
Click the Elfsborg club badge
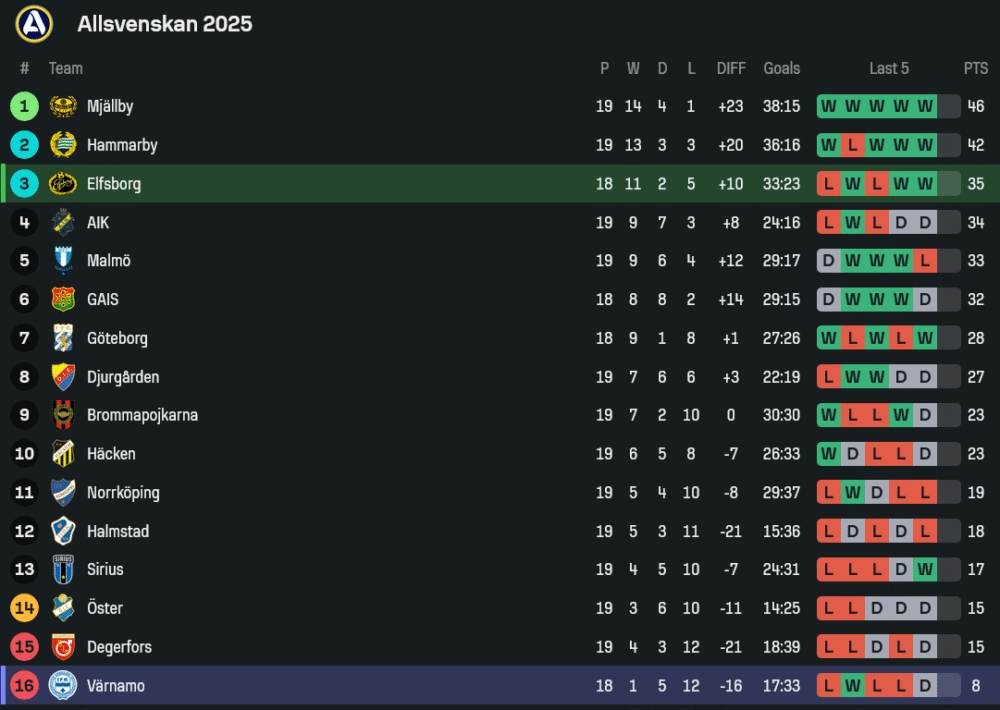[63, 184]
